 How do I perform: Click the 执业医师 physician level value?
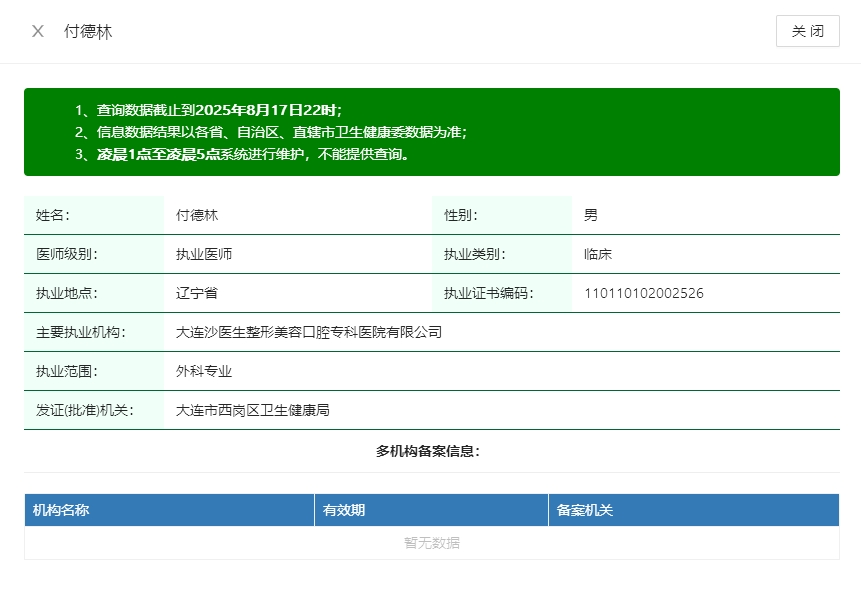[204, 254]
